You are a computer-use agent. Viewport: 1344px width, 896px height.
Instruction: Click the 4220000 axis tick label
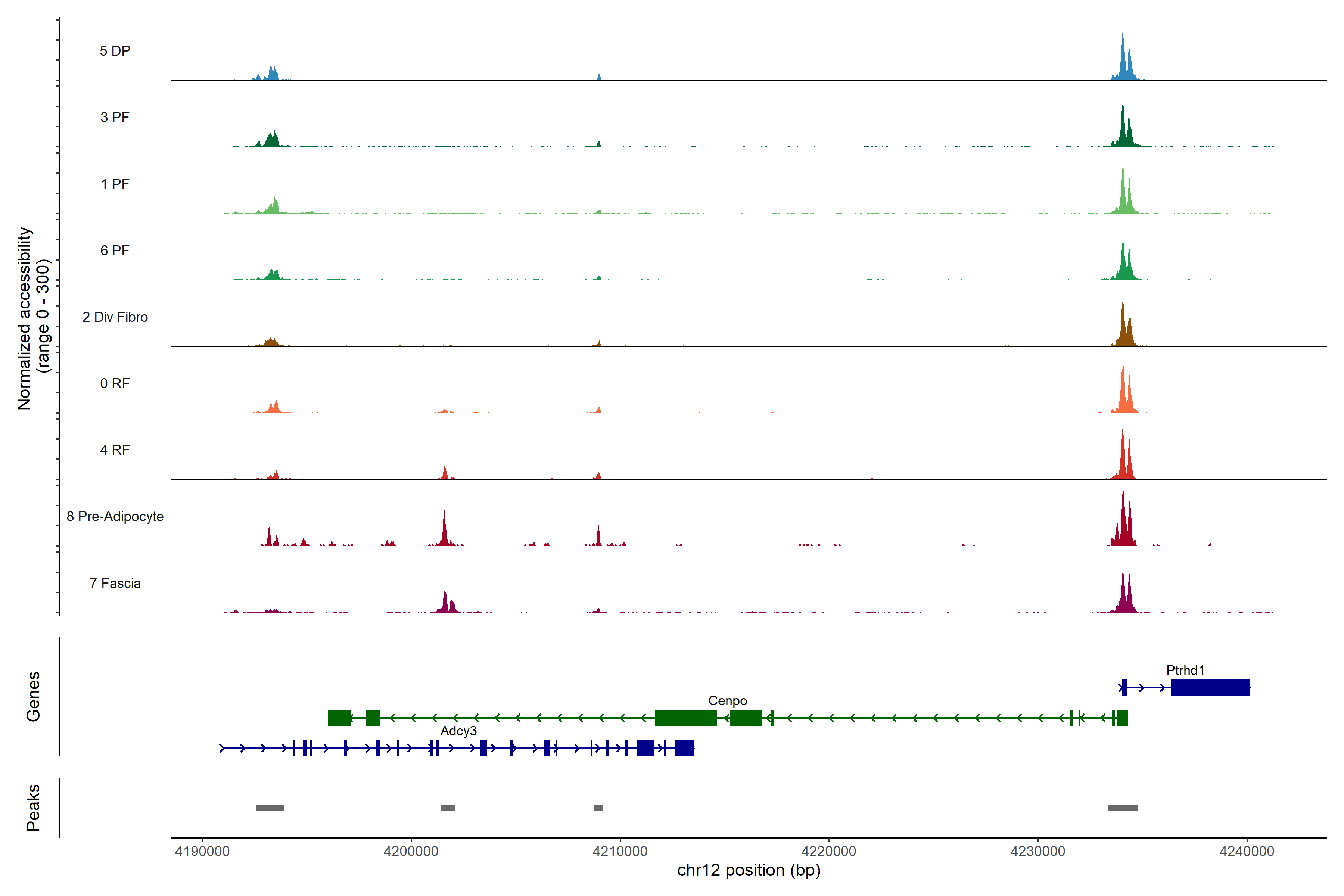pyautogui.click(x=828, y=852)
